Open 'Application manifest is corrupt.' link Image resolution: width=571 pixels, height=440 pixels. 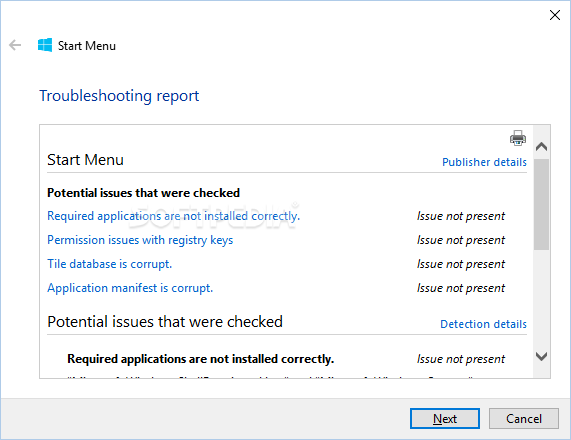(130, 288)
